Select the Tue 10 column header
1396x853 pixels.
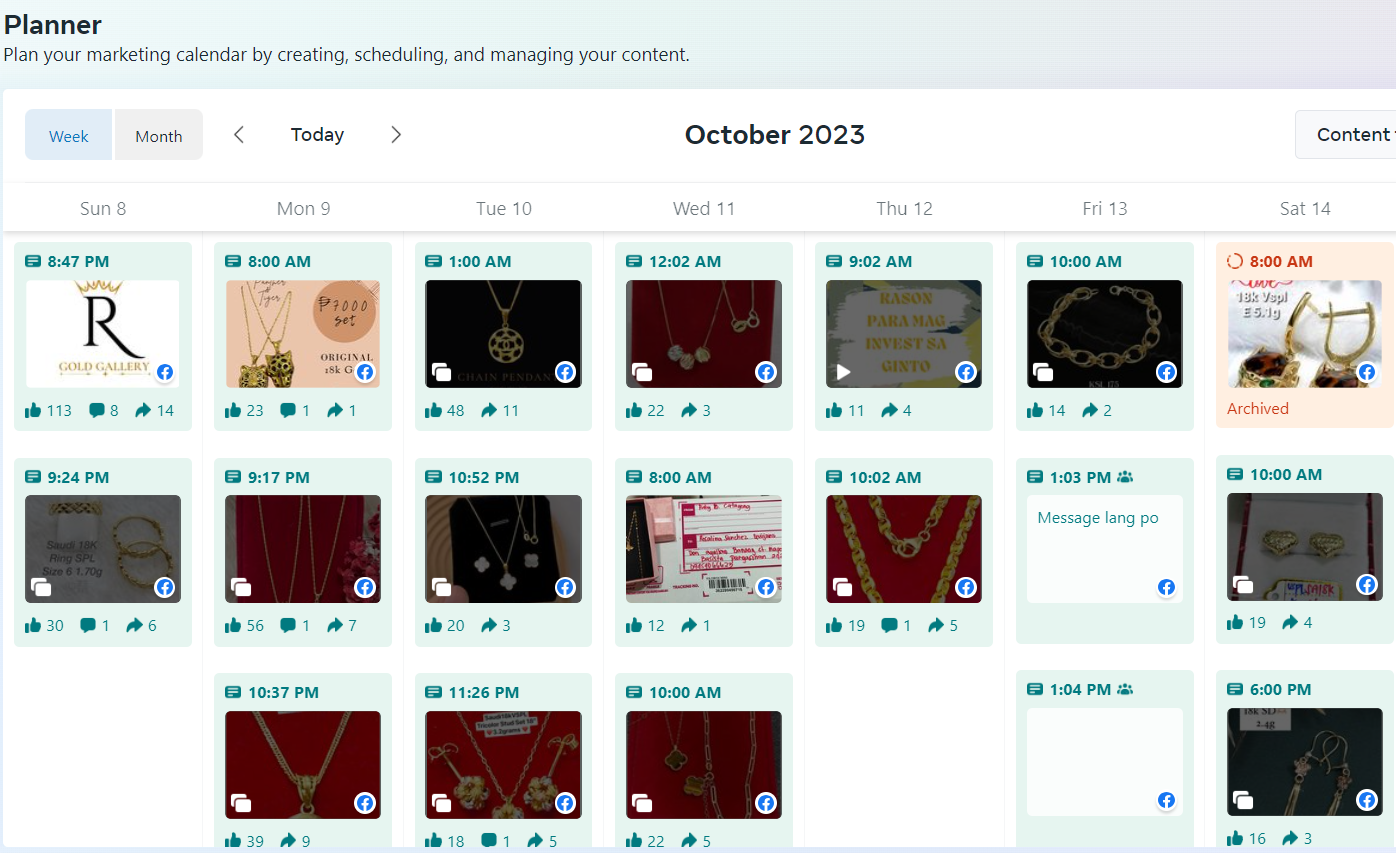click(x=504, y=208)
